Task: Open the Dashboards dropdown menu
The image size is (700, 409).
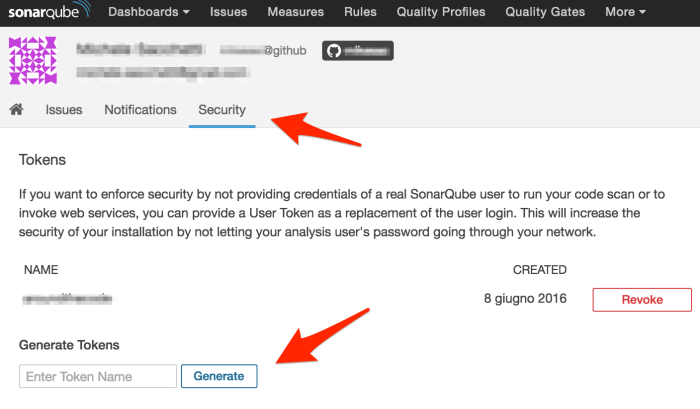Action: coord(149,12)
